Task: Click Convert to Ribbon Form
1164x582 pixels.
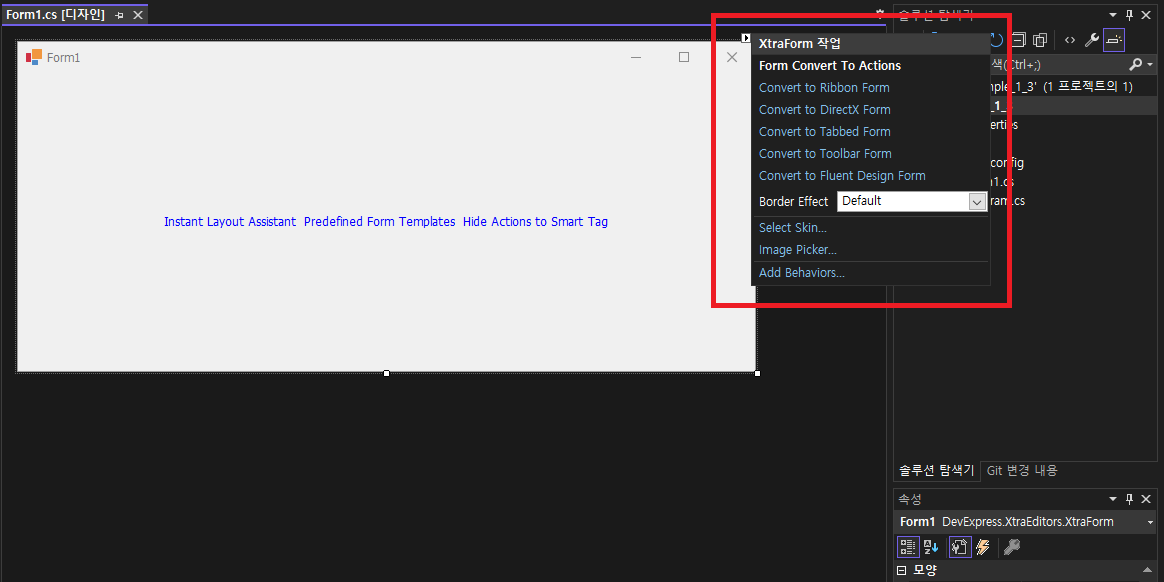Action: click(824, 88)
